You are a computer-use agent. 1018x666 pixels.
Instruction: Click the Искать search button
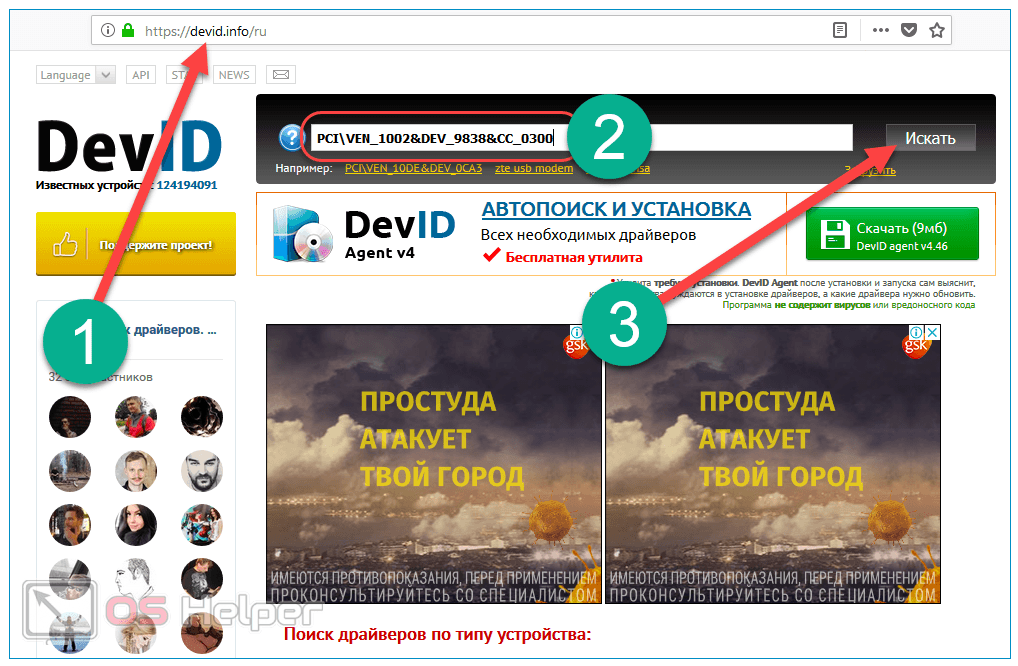point(930,138)
